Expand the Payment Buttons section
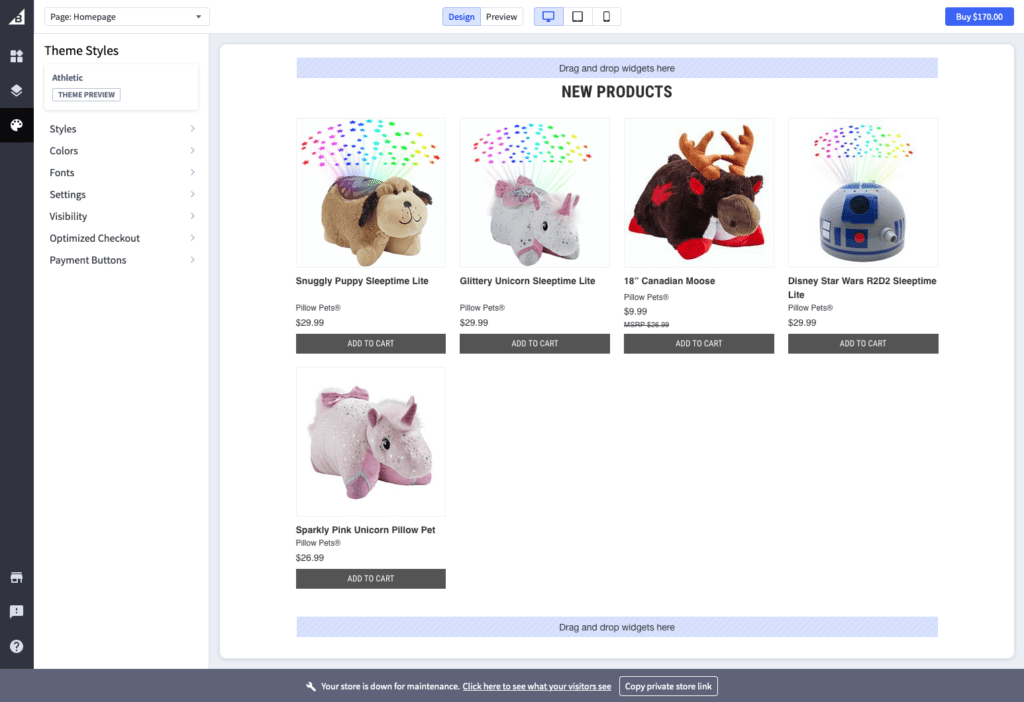The image size is (1024, 702). [x=121, y=260]
